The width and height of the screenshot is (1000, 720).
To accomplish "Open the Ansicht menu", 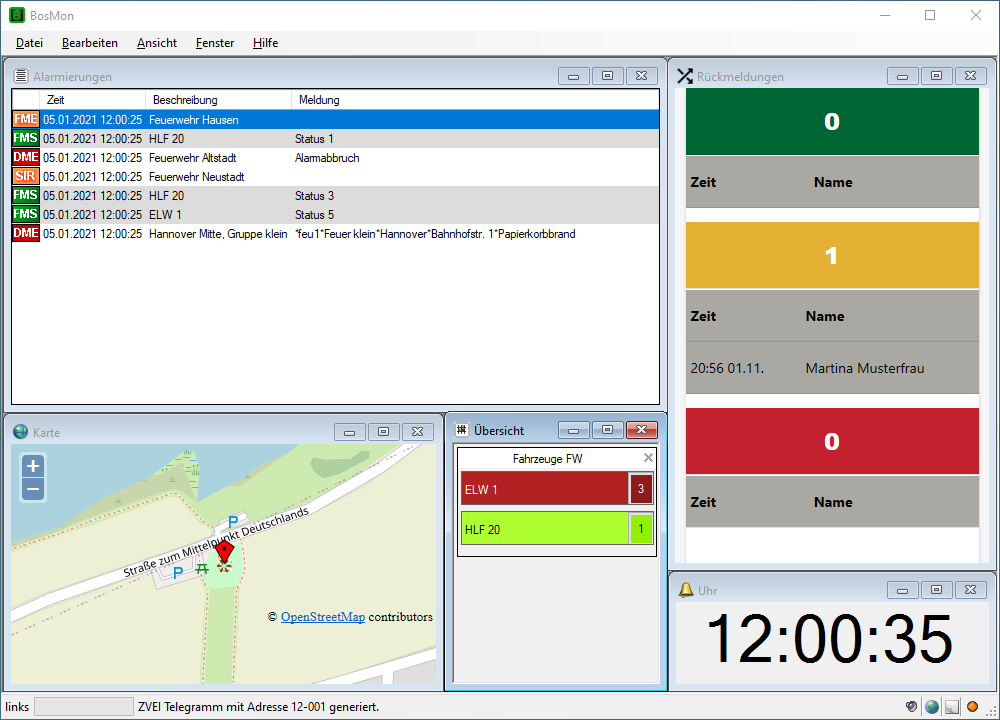I will click(157, 43).
